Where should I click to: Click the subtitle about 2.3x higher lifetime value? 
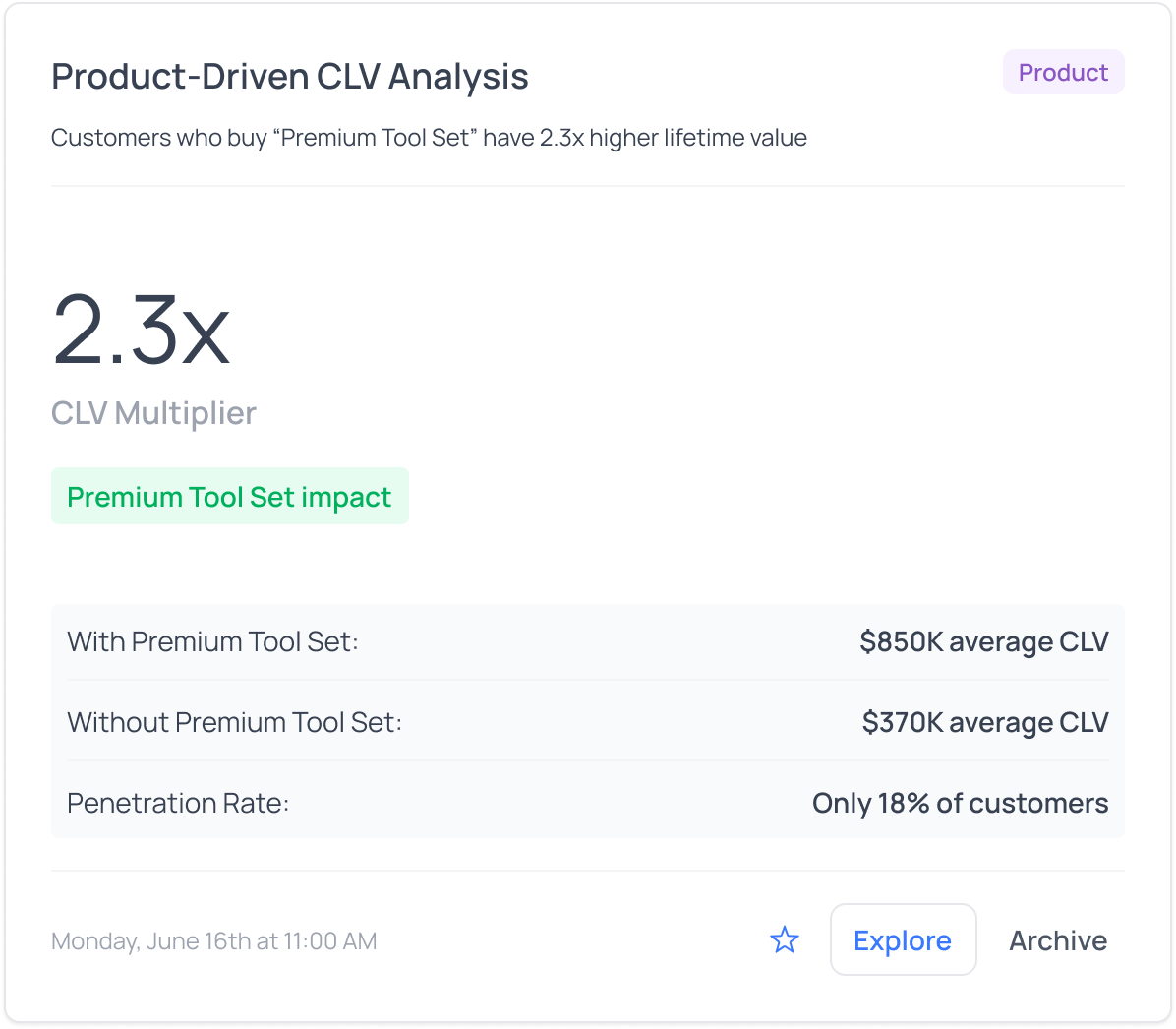[429, 138]
